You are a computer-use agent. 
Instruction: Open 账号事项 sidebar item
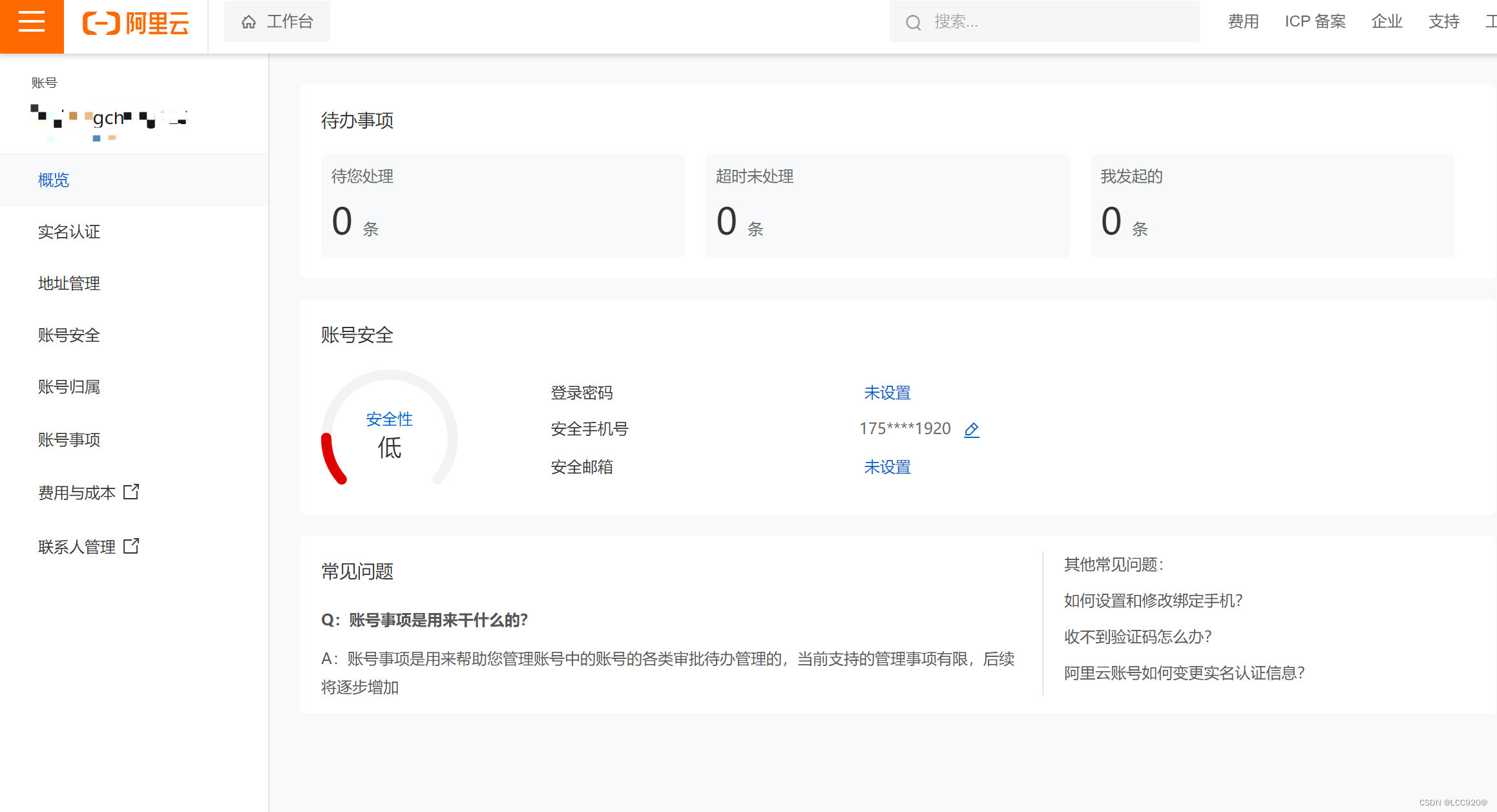click(x=69, y=440)
